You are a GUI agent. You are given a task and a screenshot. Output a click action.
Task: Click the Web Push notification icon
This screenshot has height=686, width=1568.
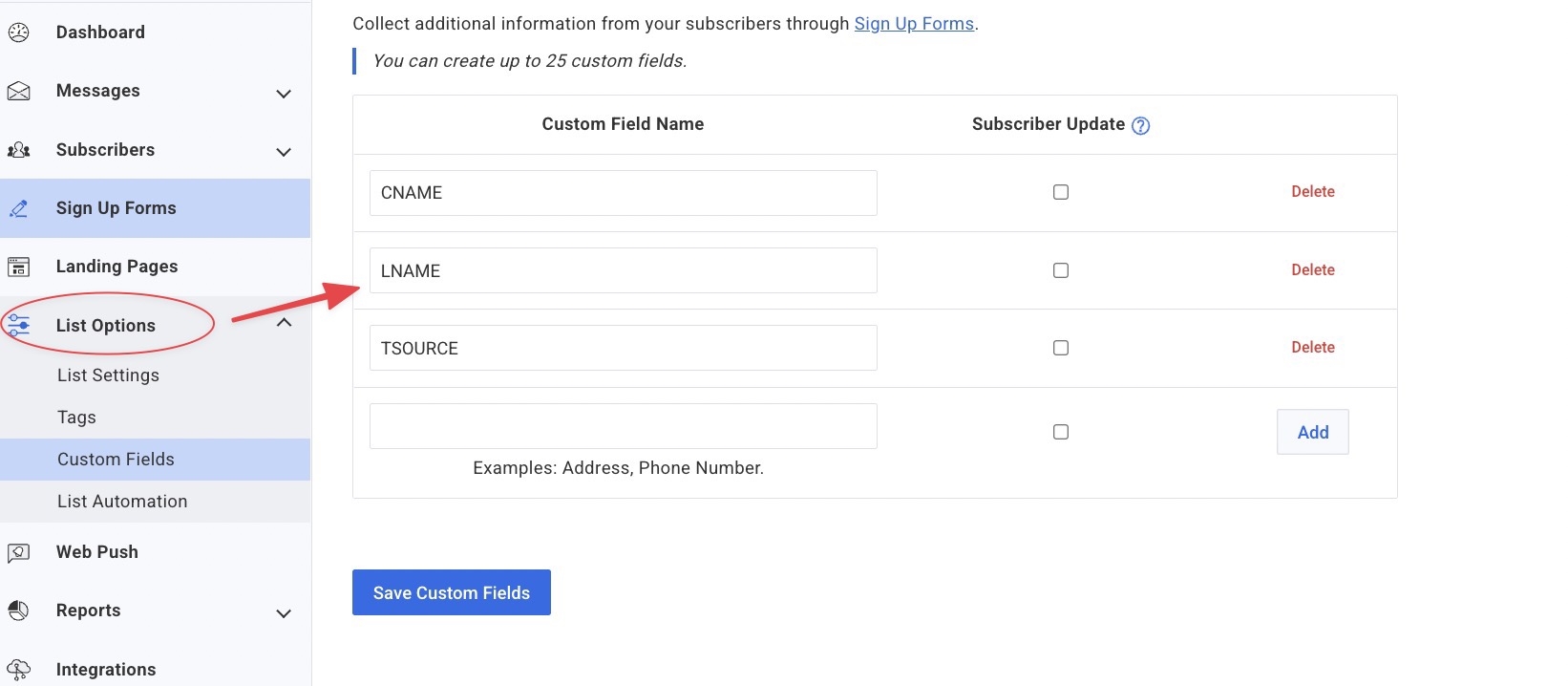point(18,552)
